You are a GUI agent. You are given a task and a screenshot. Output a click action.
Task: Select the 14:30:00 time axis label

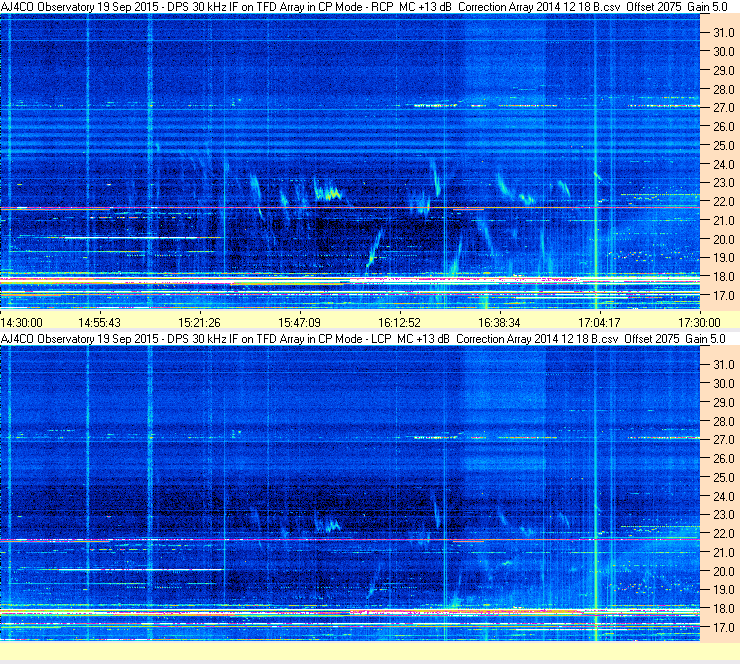[x=22, y=323]
